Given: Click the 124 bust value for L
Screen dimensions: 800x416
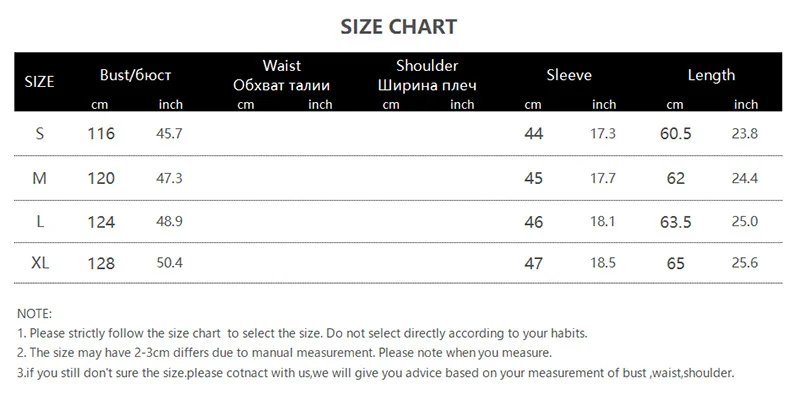Looking at the screenshot, I should pos(101,222).
